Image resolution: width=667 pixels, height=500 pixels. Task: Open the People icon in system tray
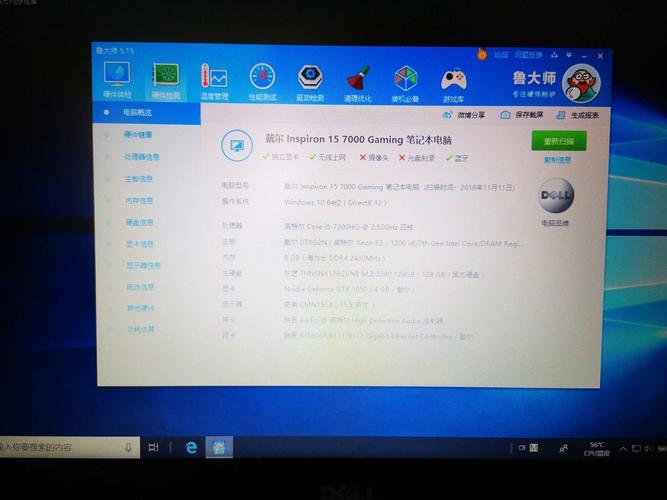(563, 449)
